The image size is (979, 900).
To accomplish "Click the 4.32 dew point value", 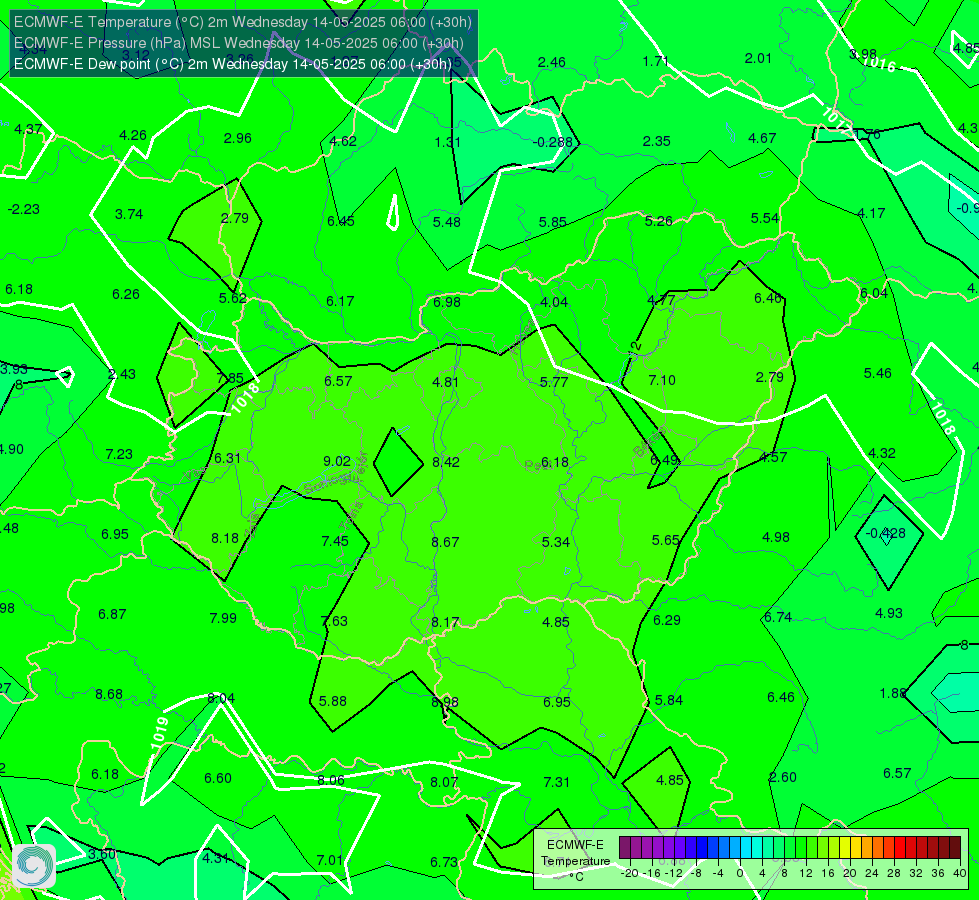I will point(882,453).
